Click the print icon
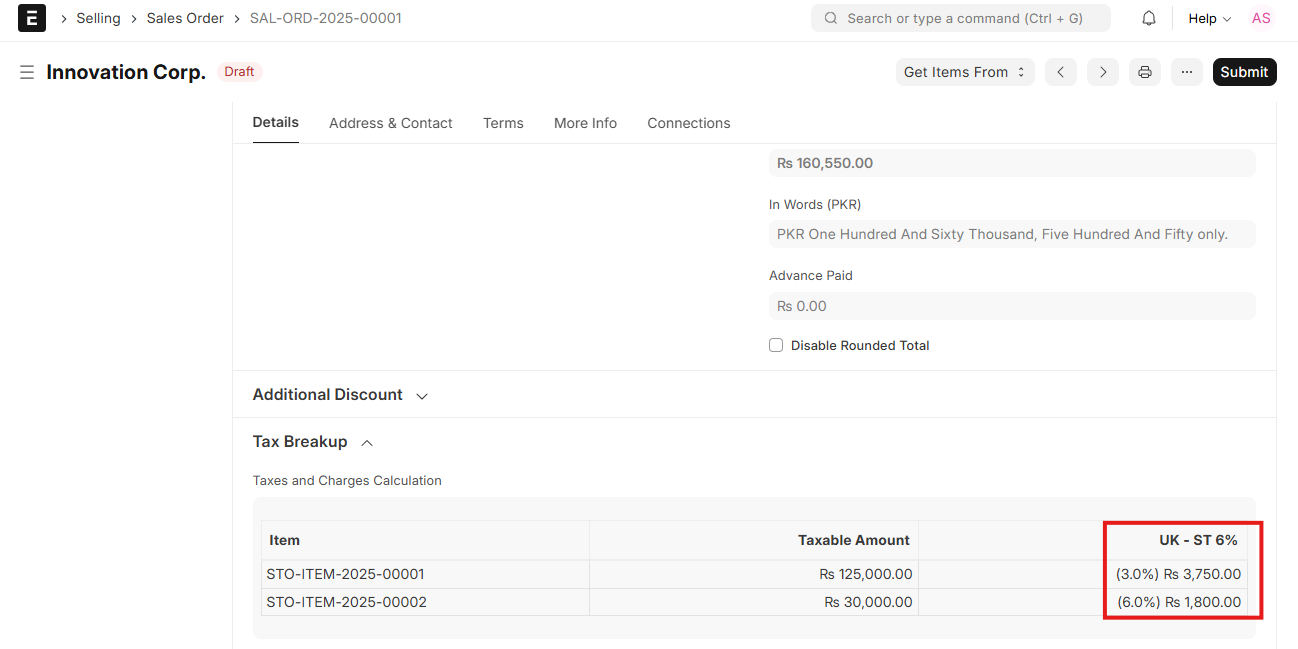 click(1144, 72)
